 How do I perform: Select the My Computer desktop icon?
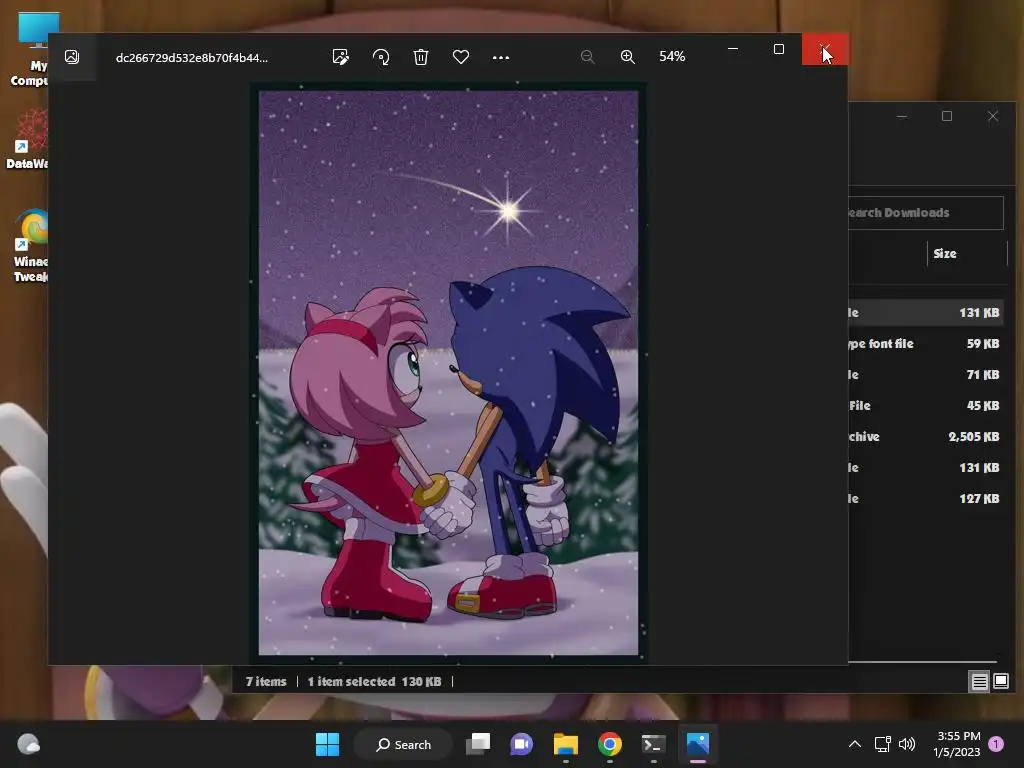30,48
